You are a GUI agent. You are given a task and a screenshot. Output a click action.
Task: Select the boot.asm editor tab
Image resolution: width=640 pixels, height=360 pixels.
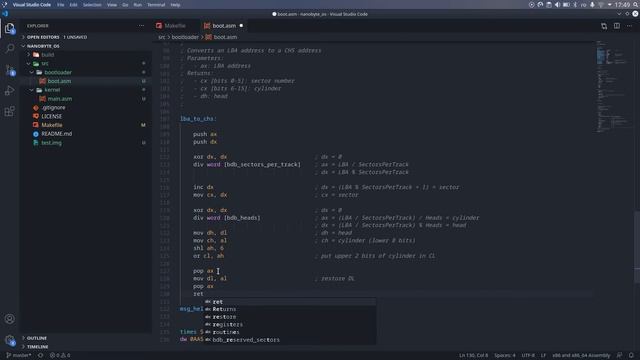[224, 26]
